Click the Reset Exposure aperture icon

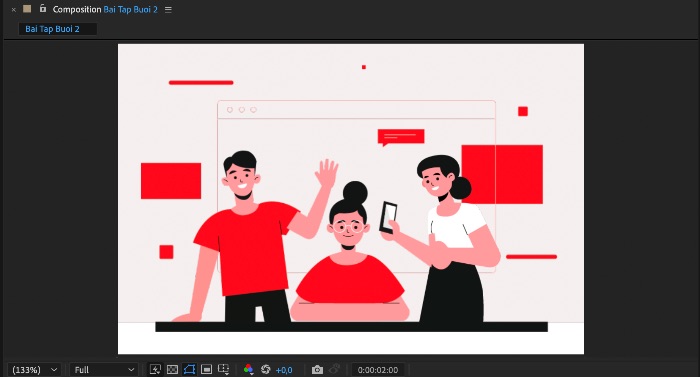(266, 369)
